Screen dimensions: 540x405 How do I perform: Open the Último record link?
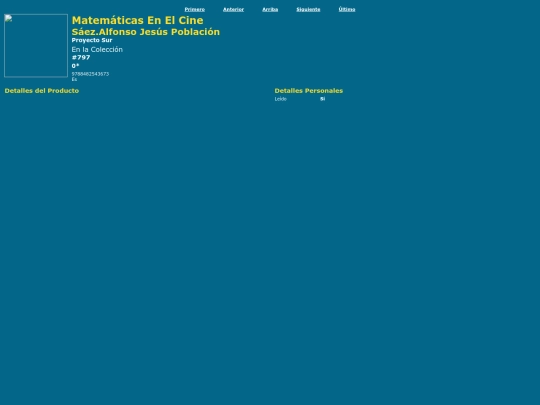pos(347,9)
